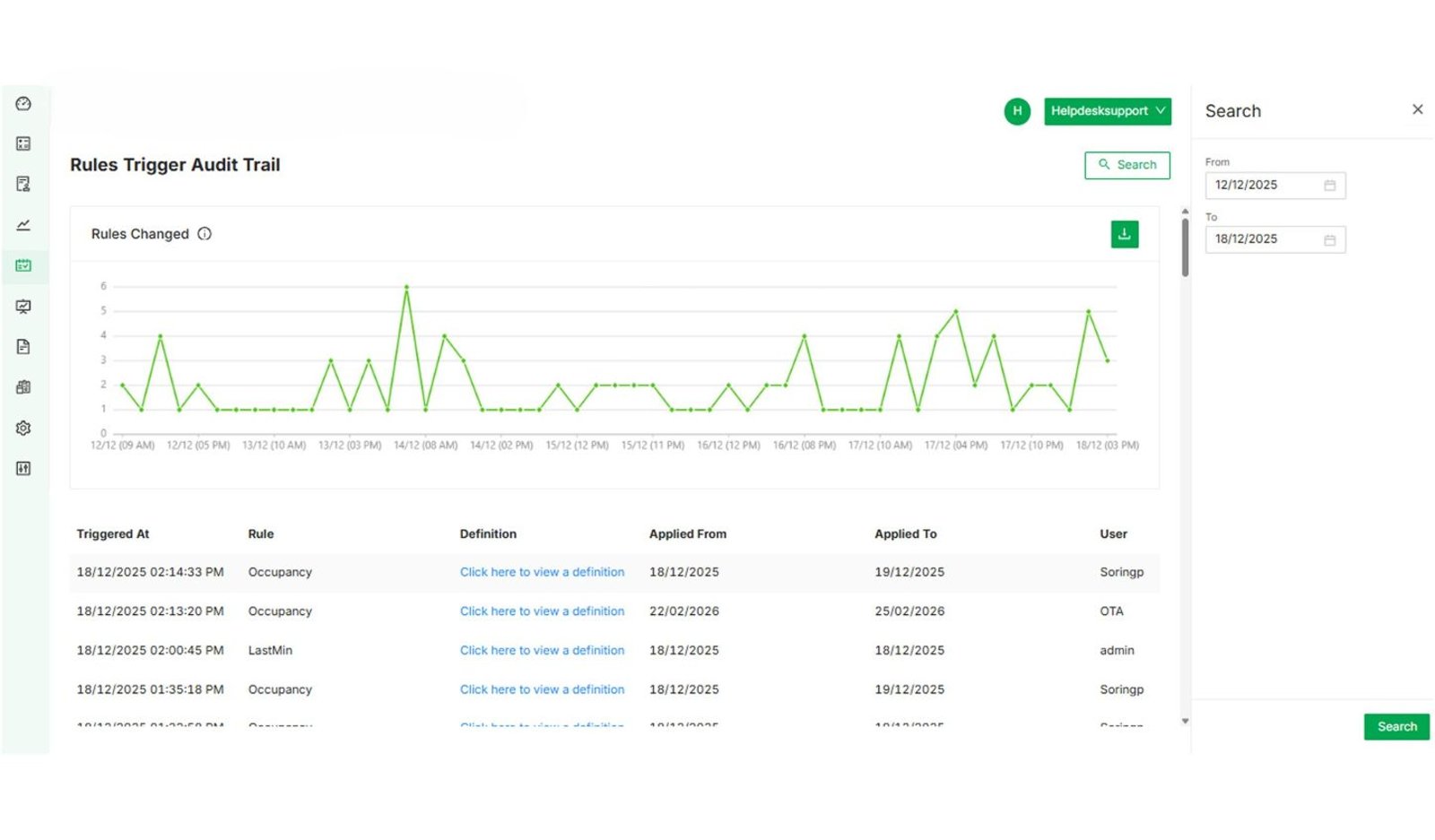This screenshot has width=1435, height=840.
Task: Click the admin user cell
Action: [1117, 651]
